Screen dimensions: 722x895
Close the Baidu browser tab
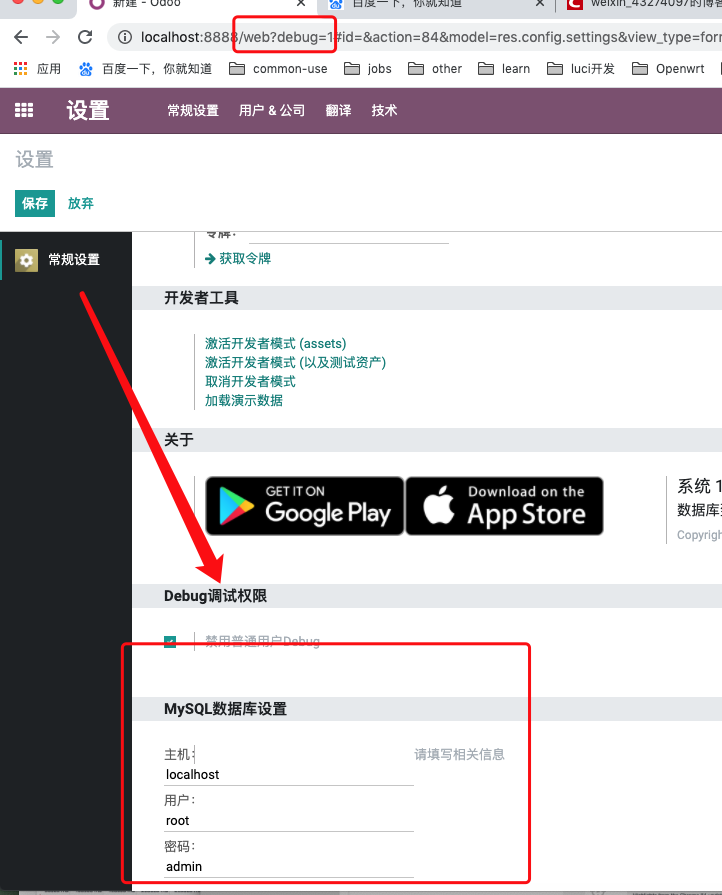point(540,3)
